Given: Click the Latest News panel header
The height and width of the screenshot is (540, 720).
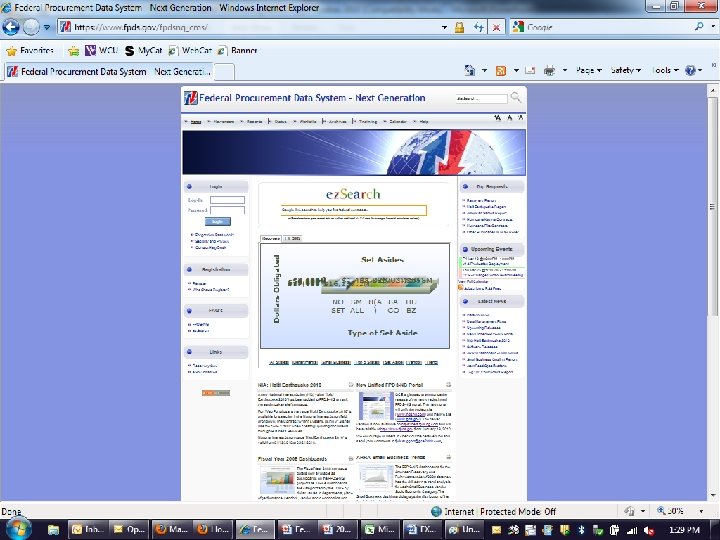Looking at the screenshot, I should 492,301.
